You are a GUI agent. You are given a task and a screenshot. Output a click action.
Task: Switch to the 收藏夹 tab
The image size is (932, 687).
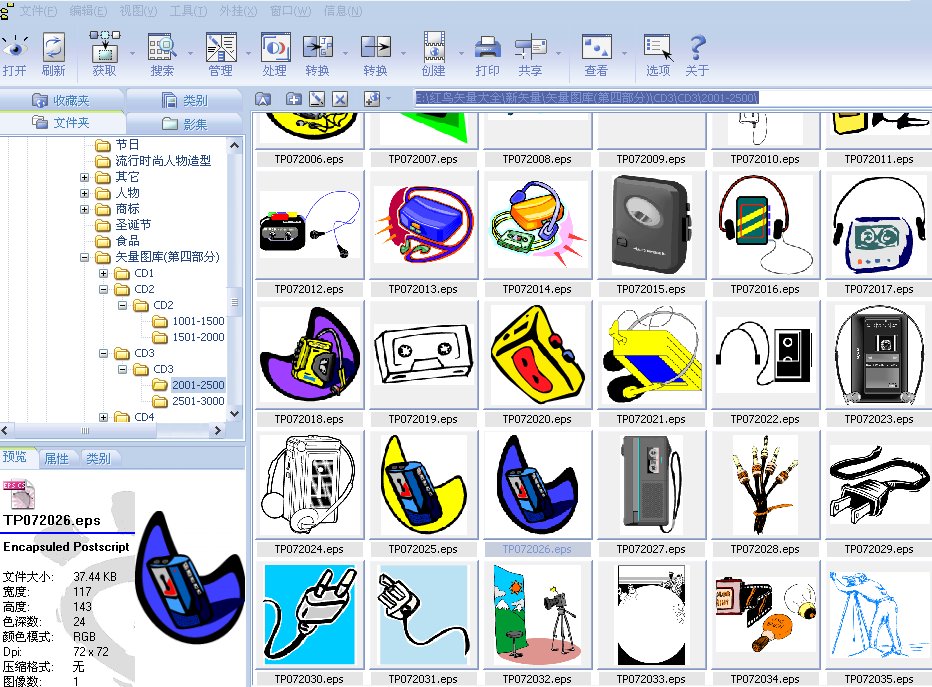(x=61, y=100)
